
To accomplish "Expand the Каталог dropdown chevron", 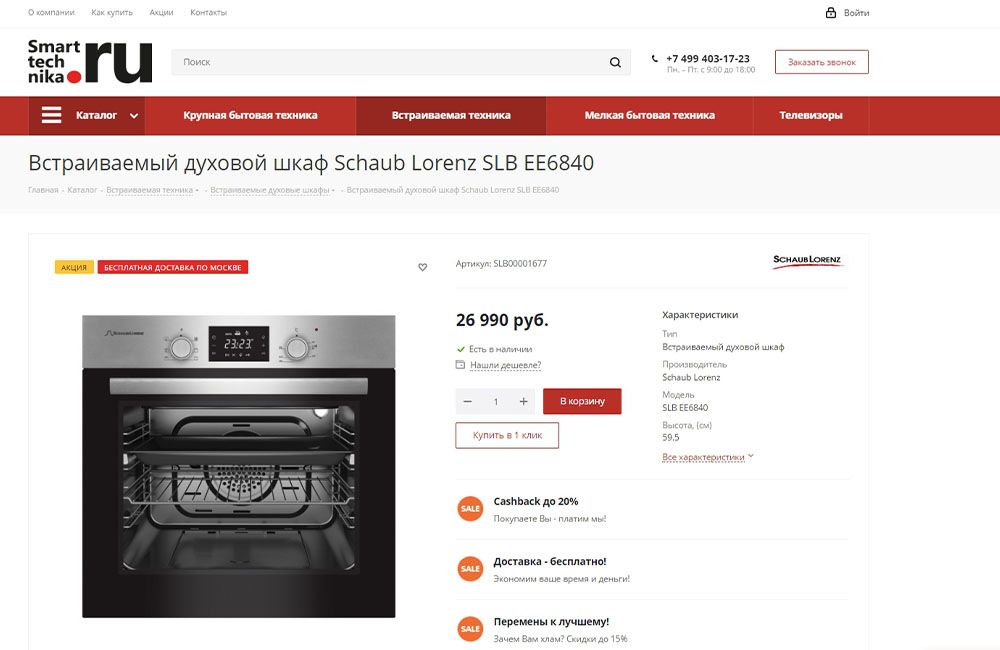I will click(134, 116).
